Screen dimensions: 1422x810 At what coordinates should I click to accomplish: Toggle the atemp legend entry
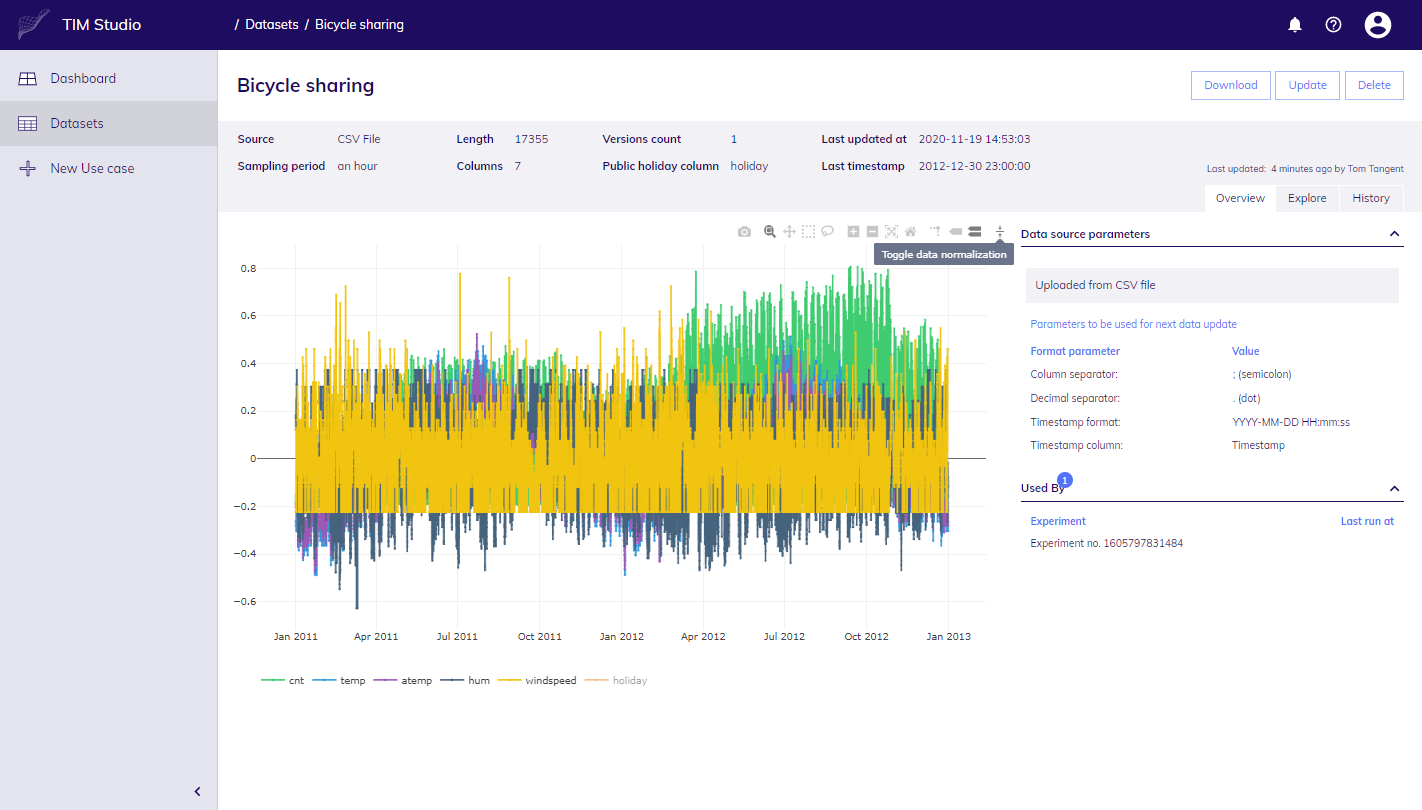[403, 680]
